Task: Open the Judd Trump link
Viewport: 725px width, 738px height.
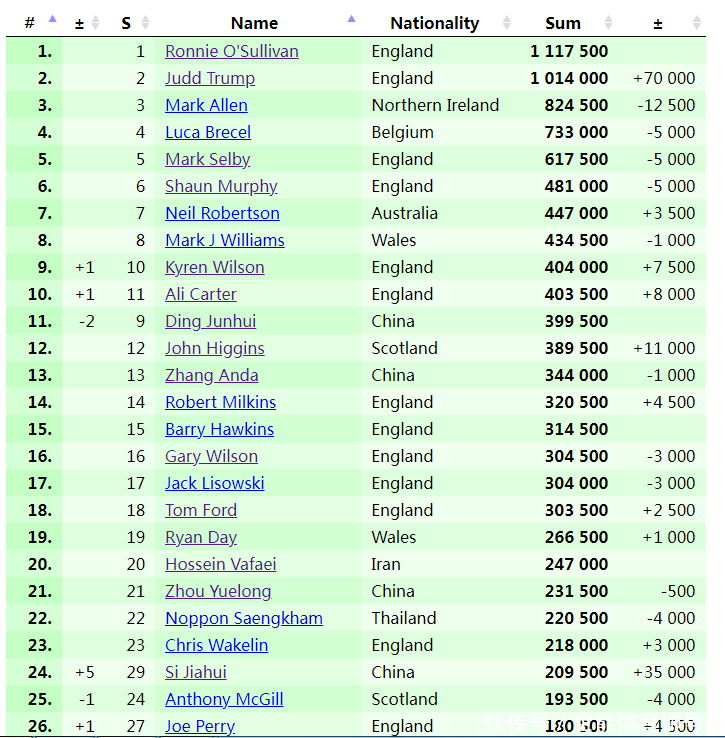Action: point(210,78)
